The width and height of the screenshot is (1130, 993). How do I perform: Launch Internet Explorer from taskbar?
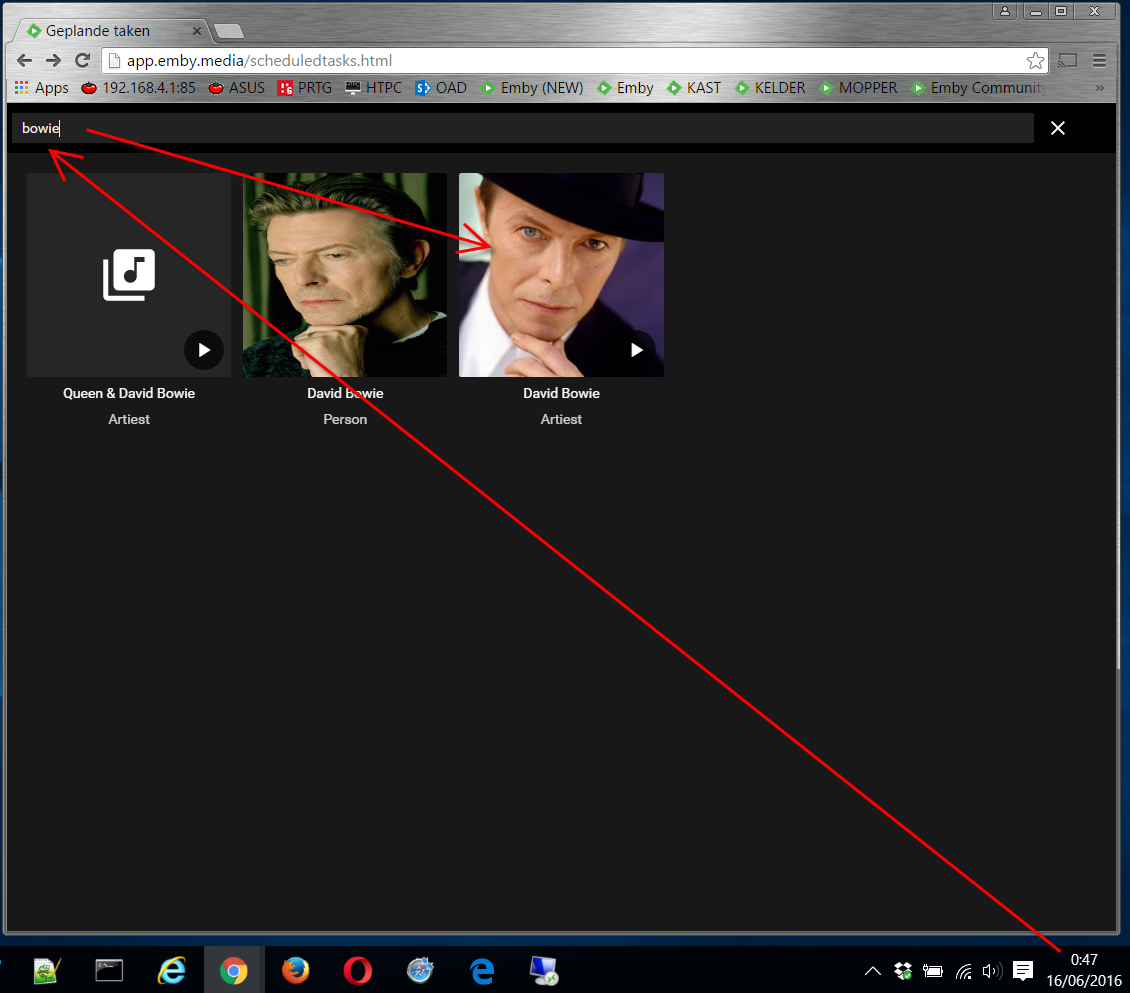click(172, 971)
